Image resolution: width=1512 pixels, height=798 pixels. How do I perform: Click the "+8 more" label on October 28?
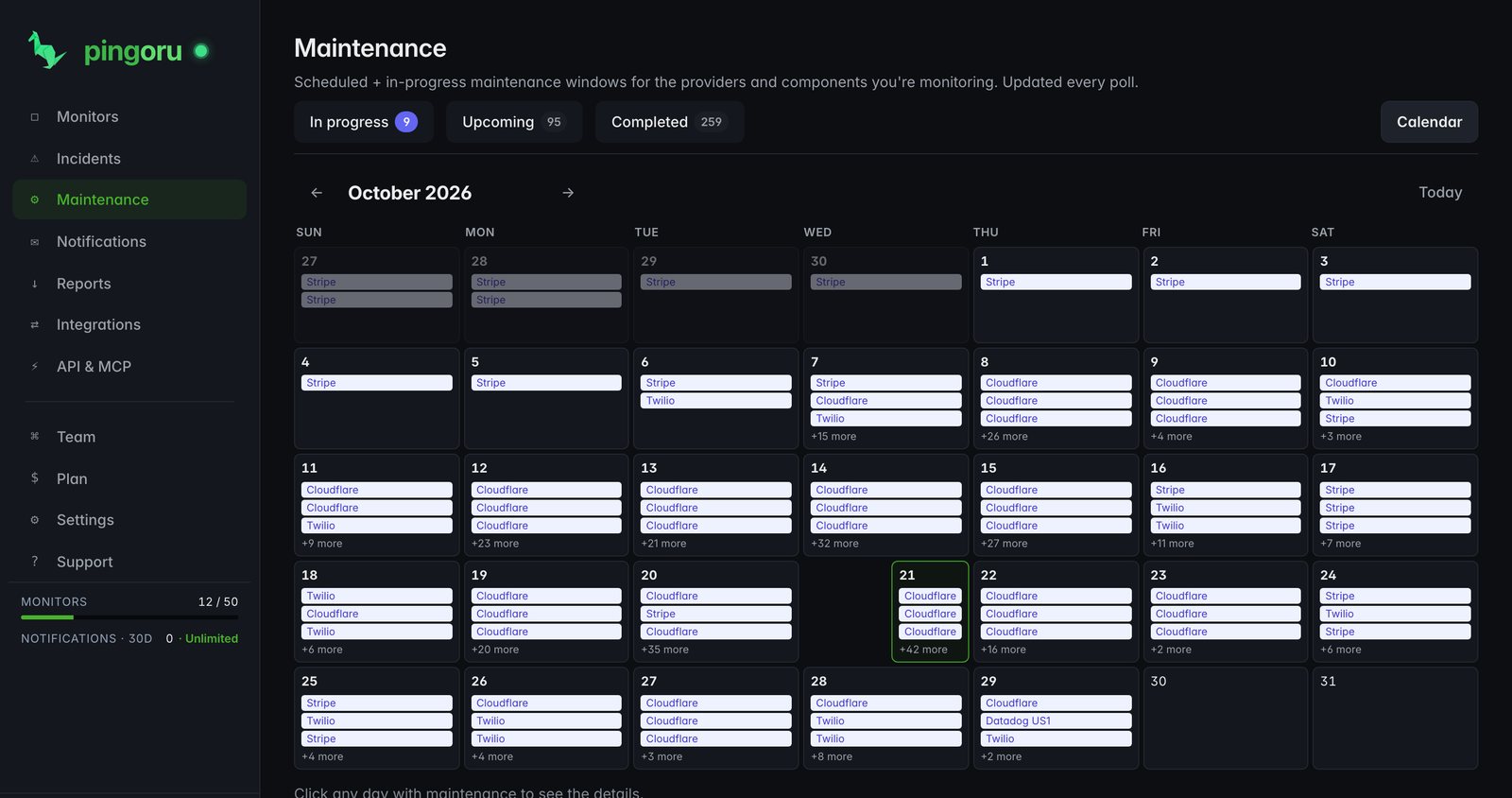[x=832, y=756]
